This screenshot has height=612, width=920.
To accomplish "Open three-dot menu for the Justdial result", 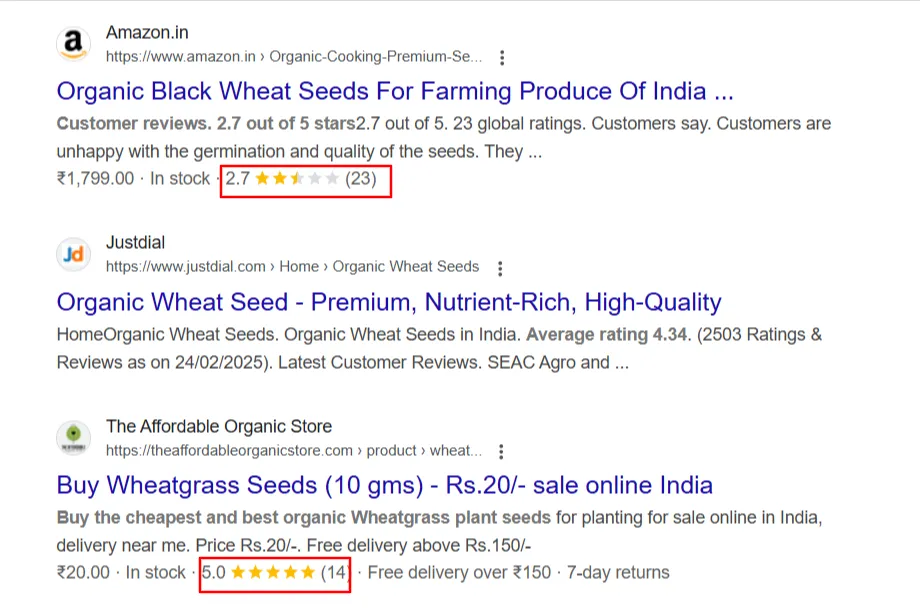I will pyautogui.click(x=499, y=267).
